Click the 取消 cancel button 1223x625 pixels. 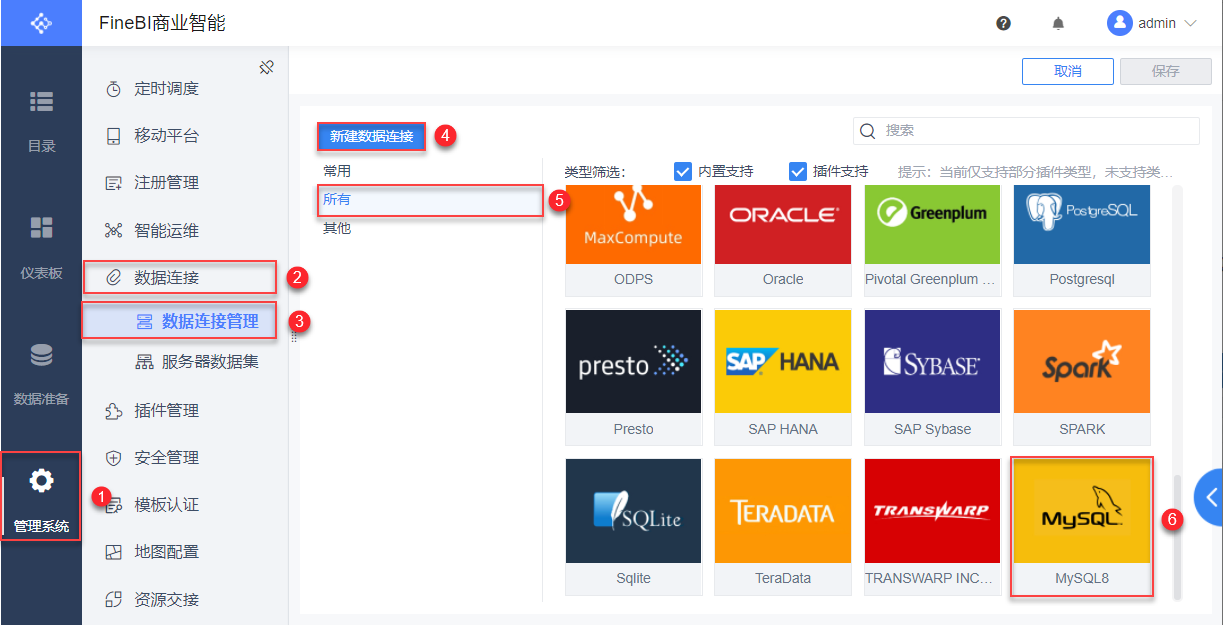1067,71
